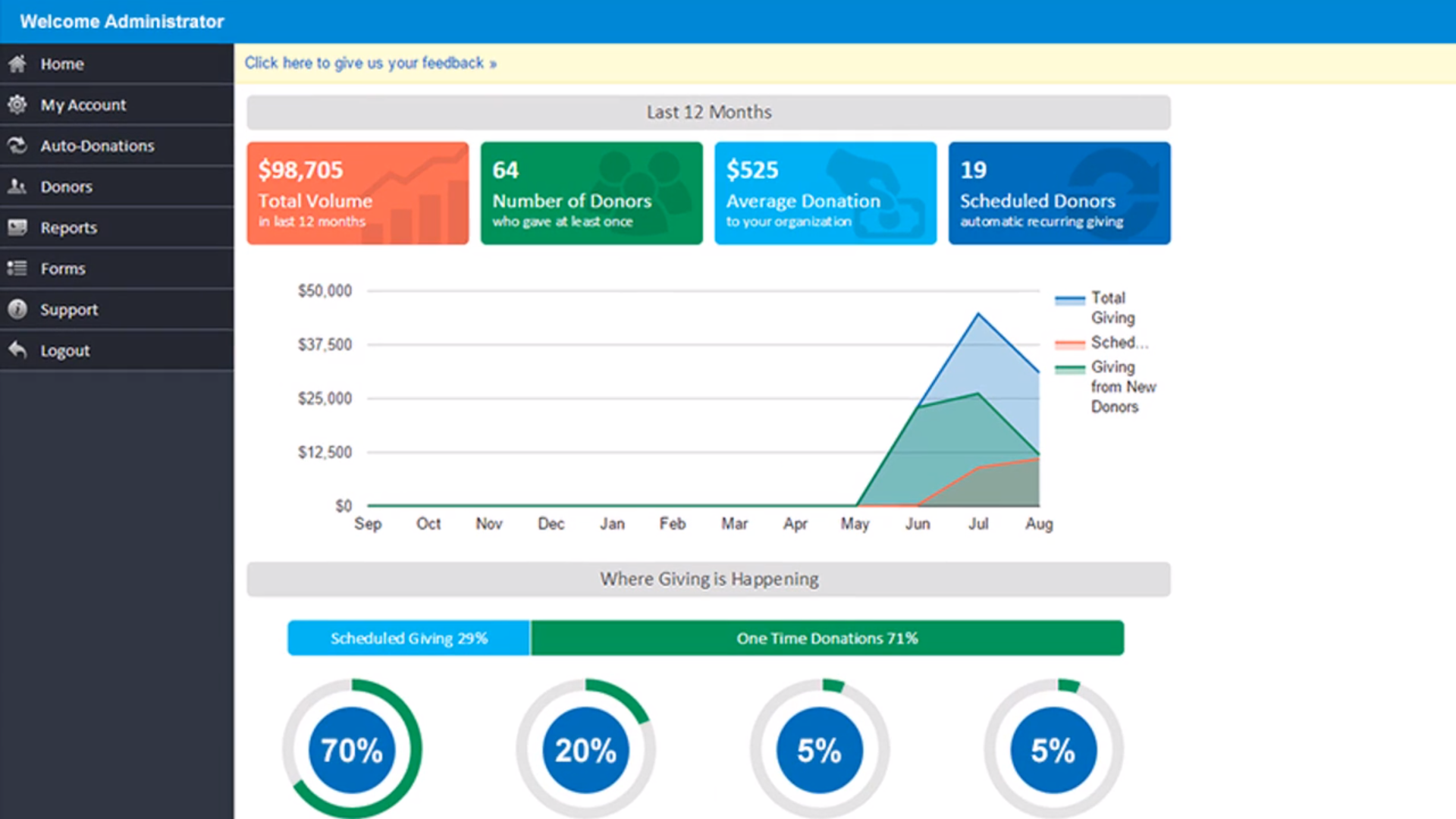Click the Donors people icon
1456x819 pixels.
(17, 187)
